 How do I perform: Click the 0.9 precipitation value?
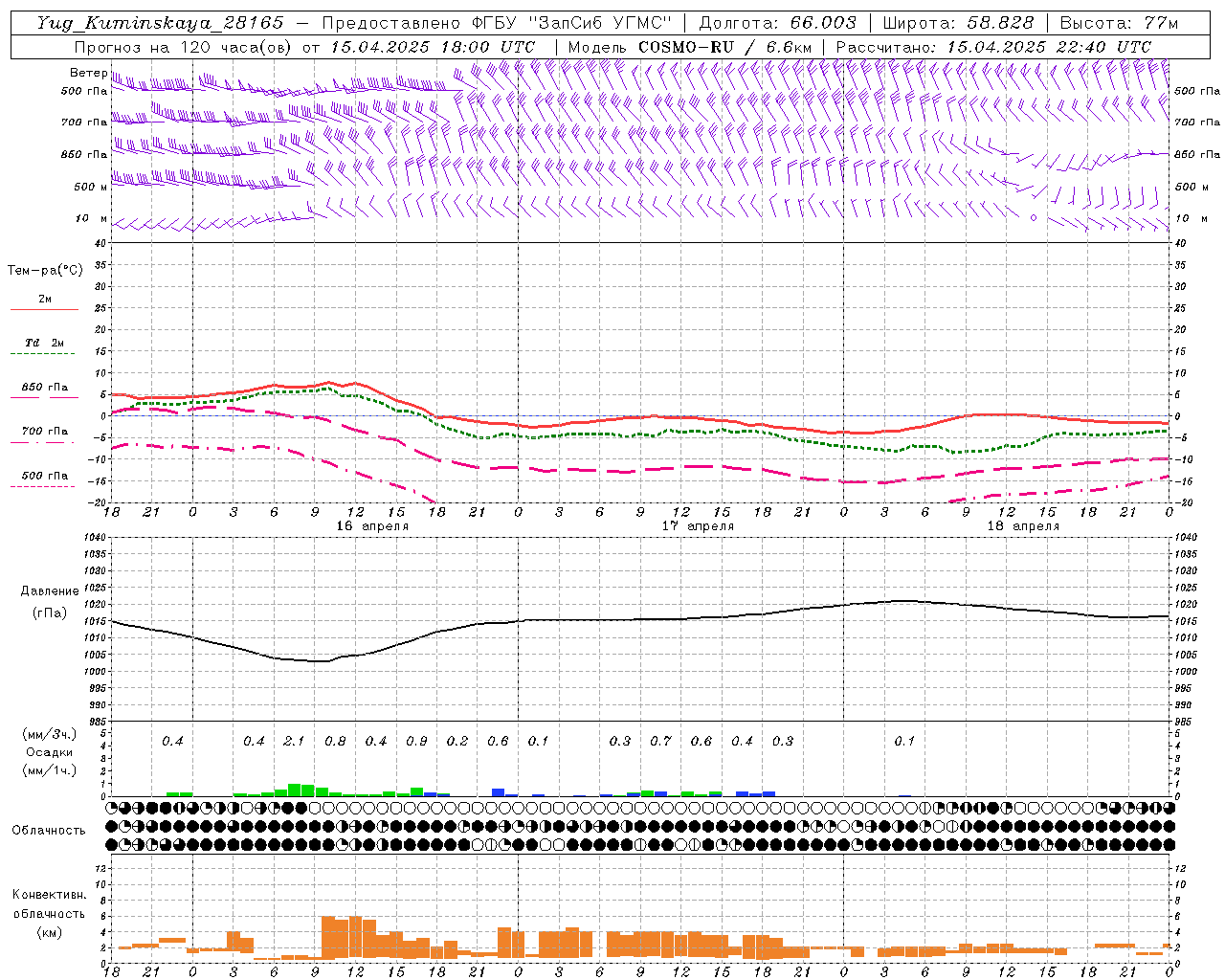tap(416, 741)
